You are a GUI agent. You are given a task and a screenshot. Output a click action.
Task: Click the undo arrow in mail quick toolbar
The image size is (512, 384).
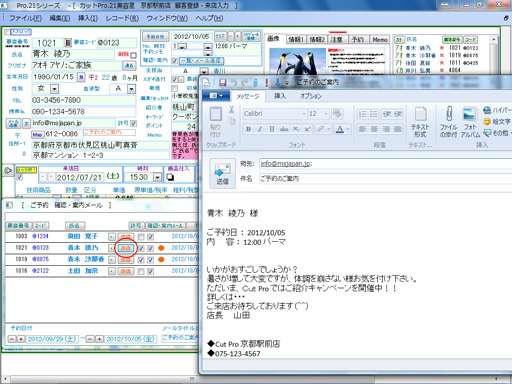[x=234, y=82]
